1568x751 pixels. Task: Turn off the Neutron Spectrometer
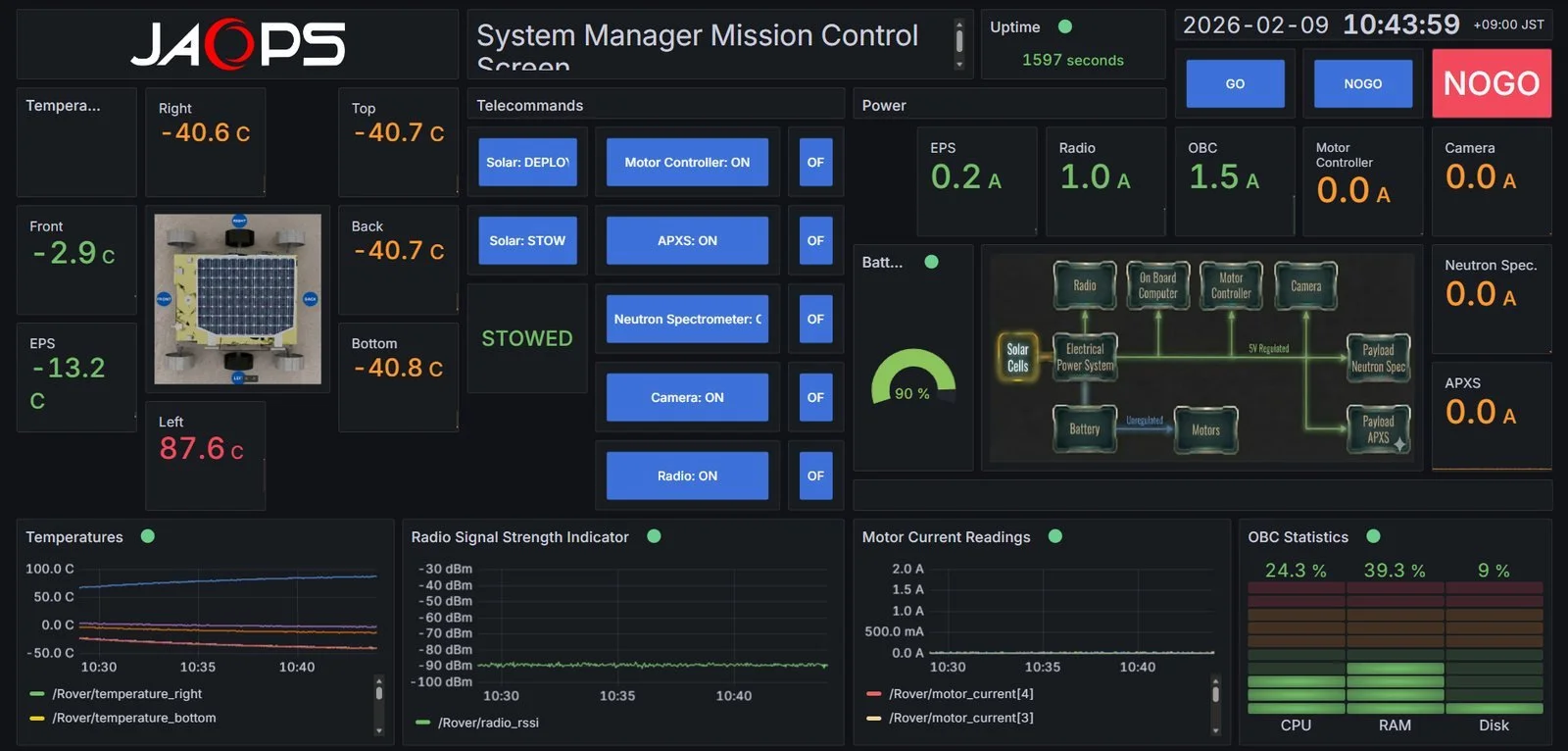tap(815, 319)
